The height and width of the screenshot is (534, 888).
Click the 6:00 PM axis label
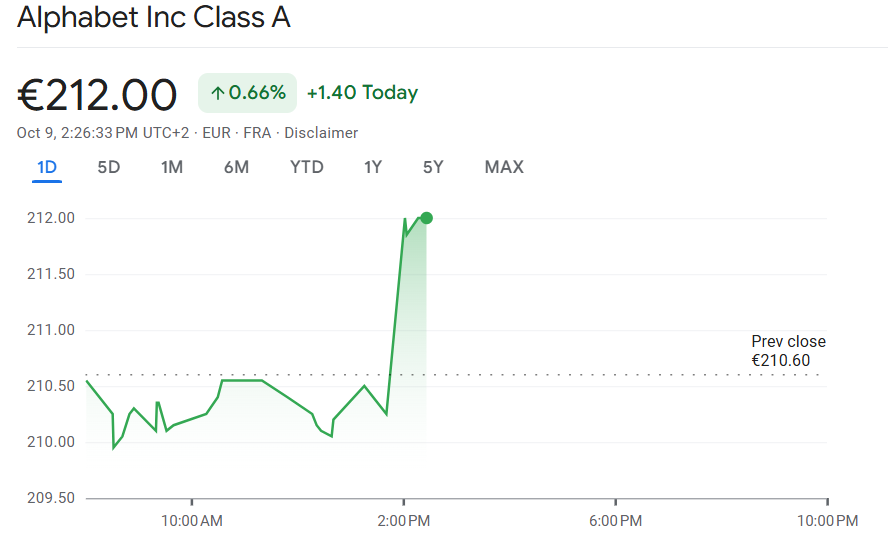tap(615, 520)
